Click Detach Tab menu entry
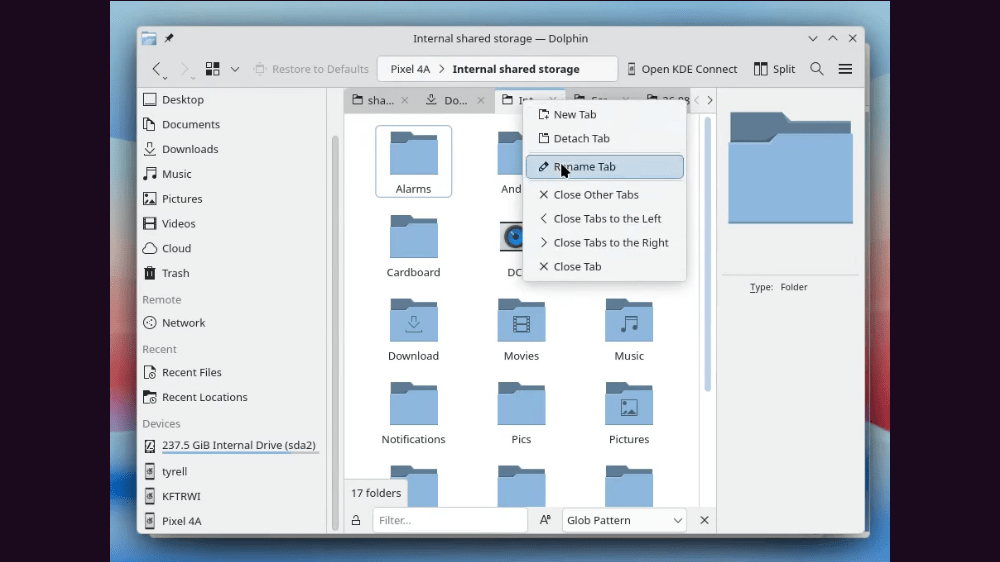Screen dimensions: 1000x562 (605, 138)
